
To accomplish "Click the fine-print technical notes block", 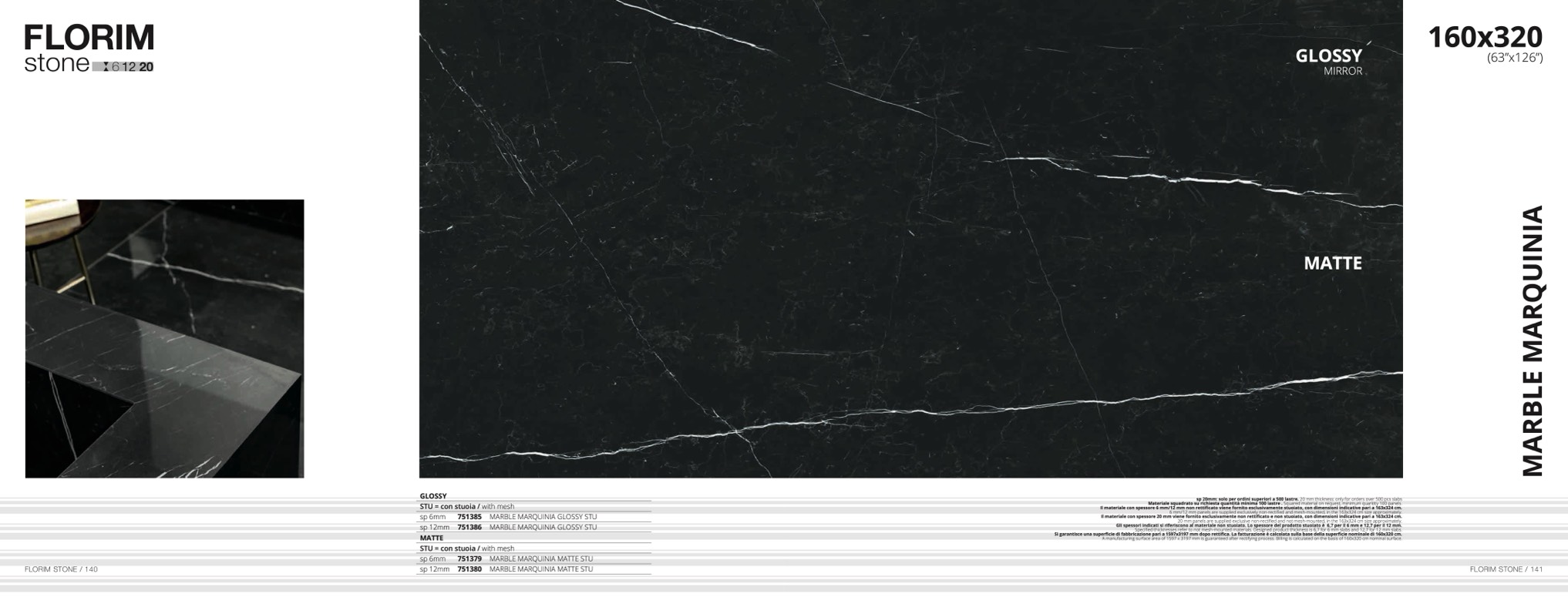I will point(1233,518).
